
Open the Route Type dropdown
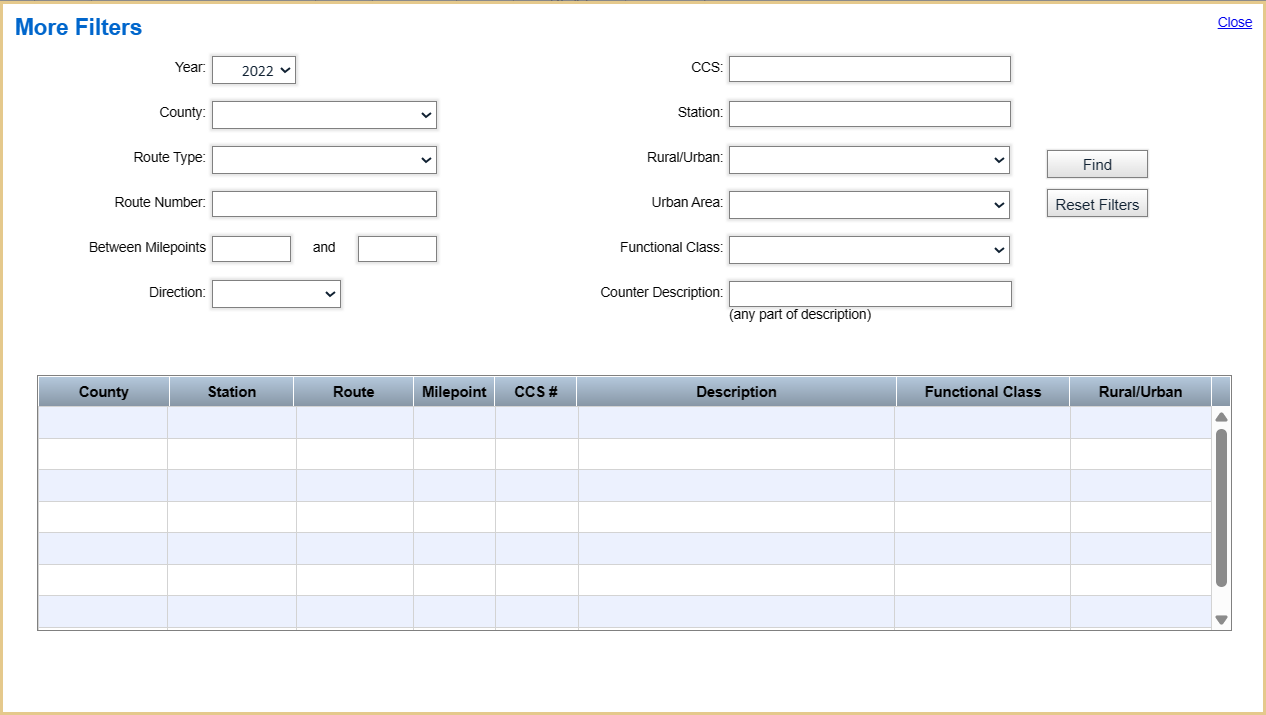[x=323, y=159]
